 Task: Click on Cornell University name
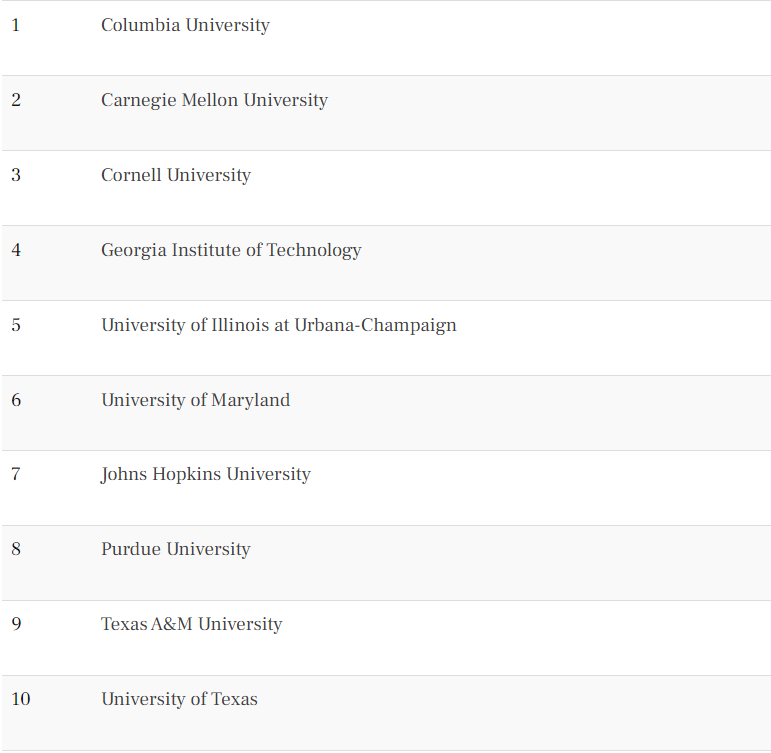[x=176, y=175]
